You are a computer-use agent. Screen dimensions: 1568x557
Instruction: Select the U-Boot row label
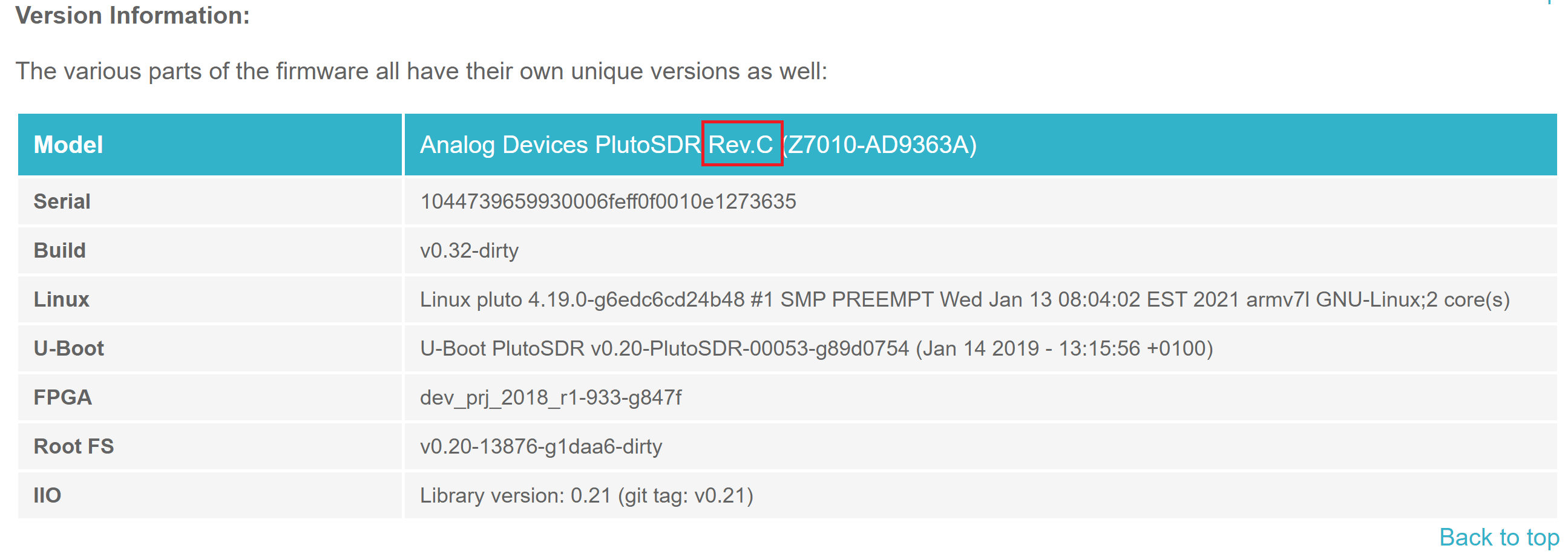tap(69, 348)
